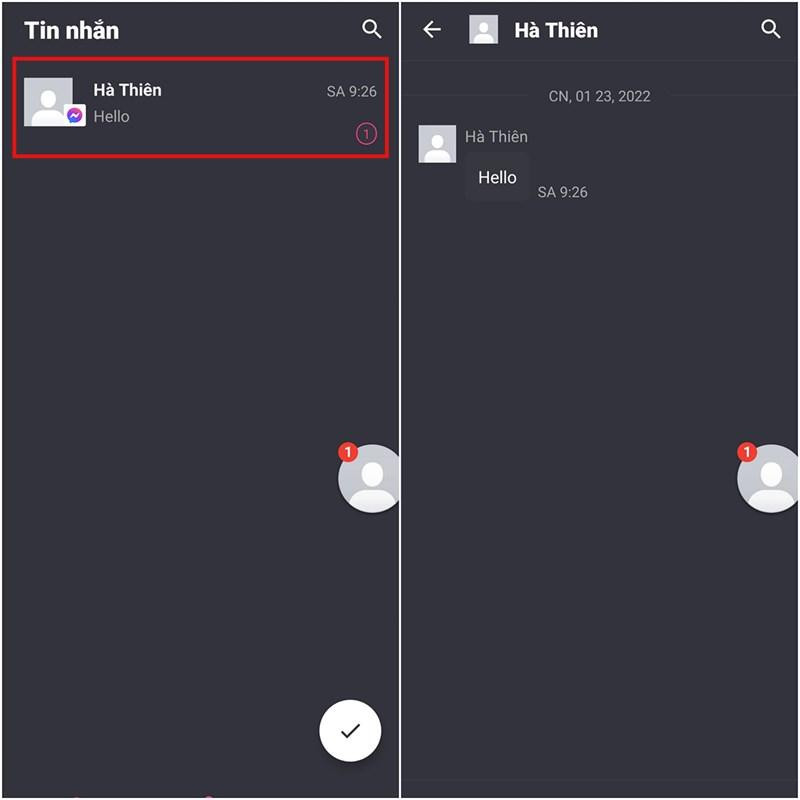800x800 pixels.
Task: Open the chat head bubble on the Tin nhắn screen
Action: pyautogui.click(x=369, y=478)
